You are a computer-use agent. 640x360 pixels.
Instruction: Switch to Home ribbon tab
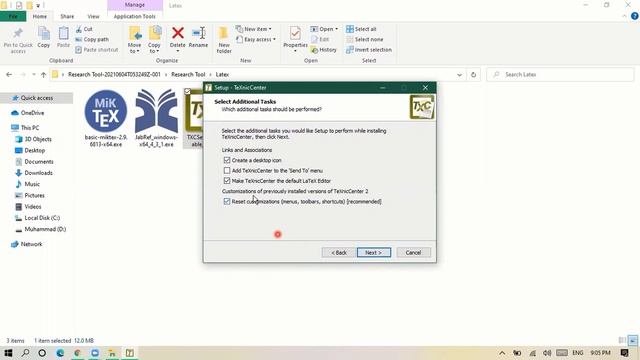pos(40,16)
